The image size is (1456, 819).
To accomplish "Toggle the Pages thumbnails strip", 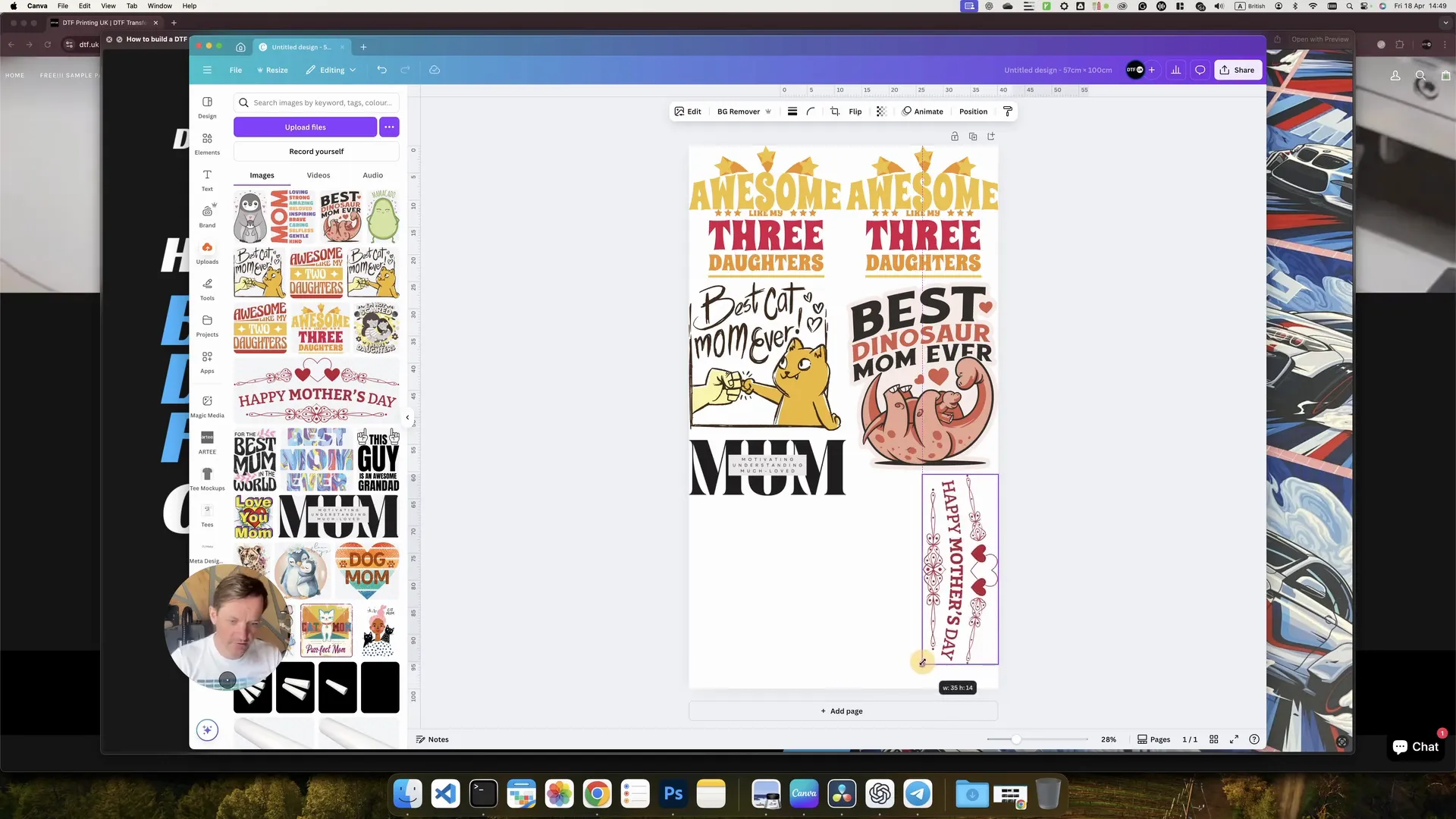I will pos(1154,739).
